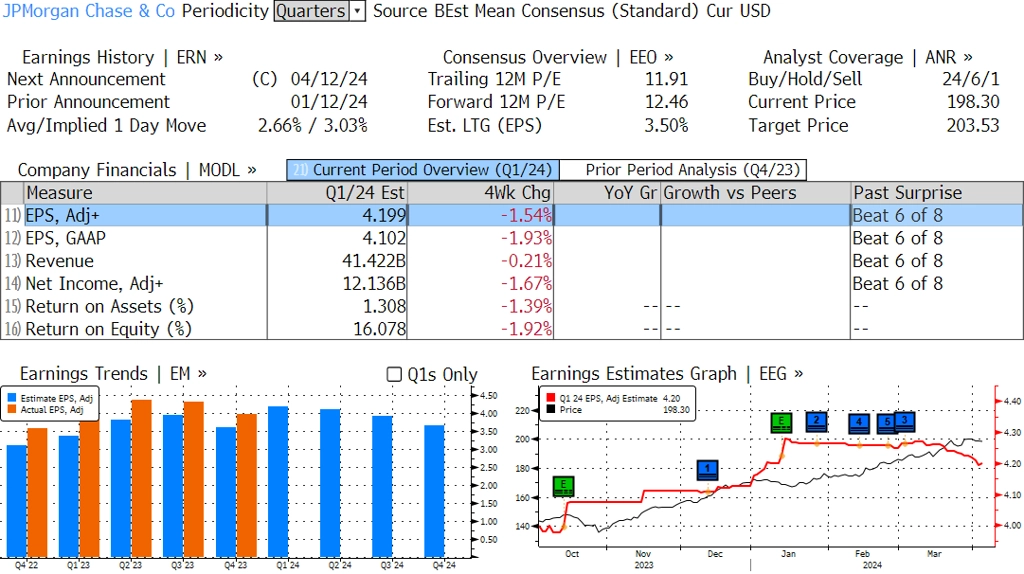Click Buy/Hold/Sell value 24/6/1
Image resolution: width=1024 pixels, height=574 pixels.
970,79
